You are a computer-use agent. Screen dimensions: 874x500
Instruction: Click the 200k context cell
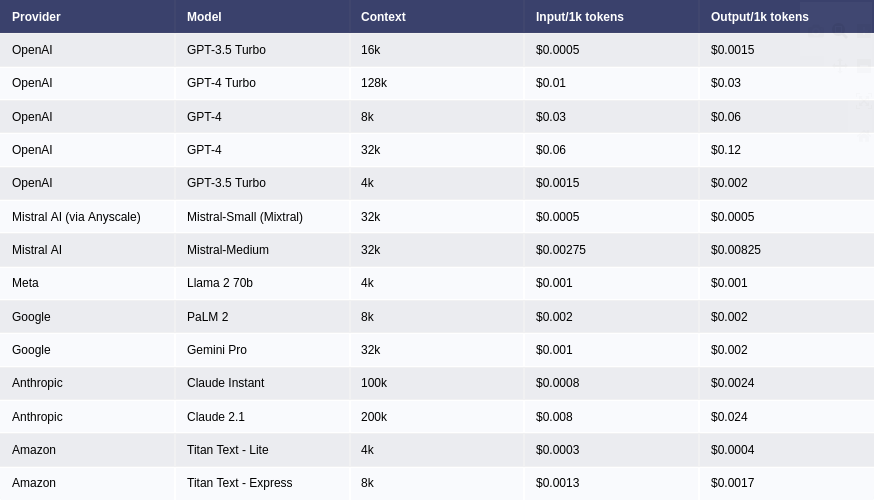374,417
